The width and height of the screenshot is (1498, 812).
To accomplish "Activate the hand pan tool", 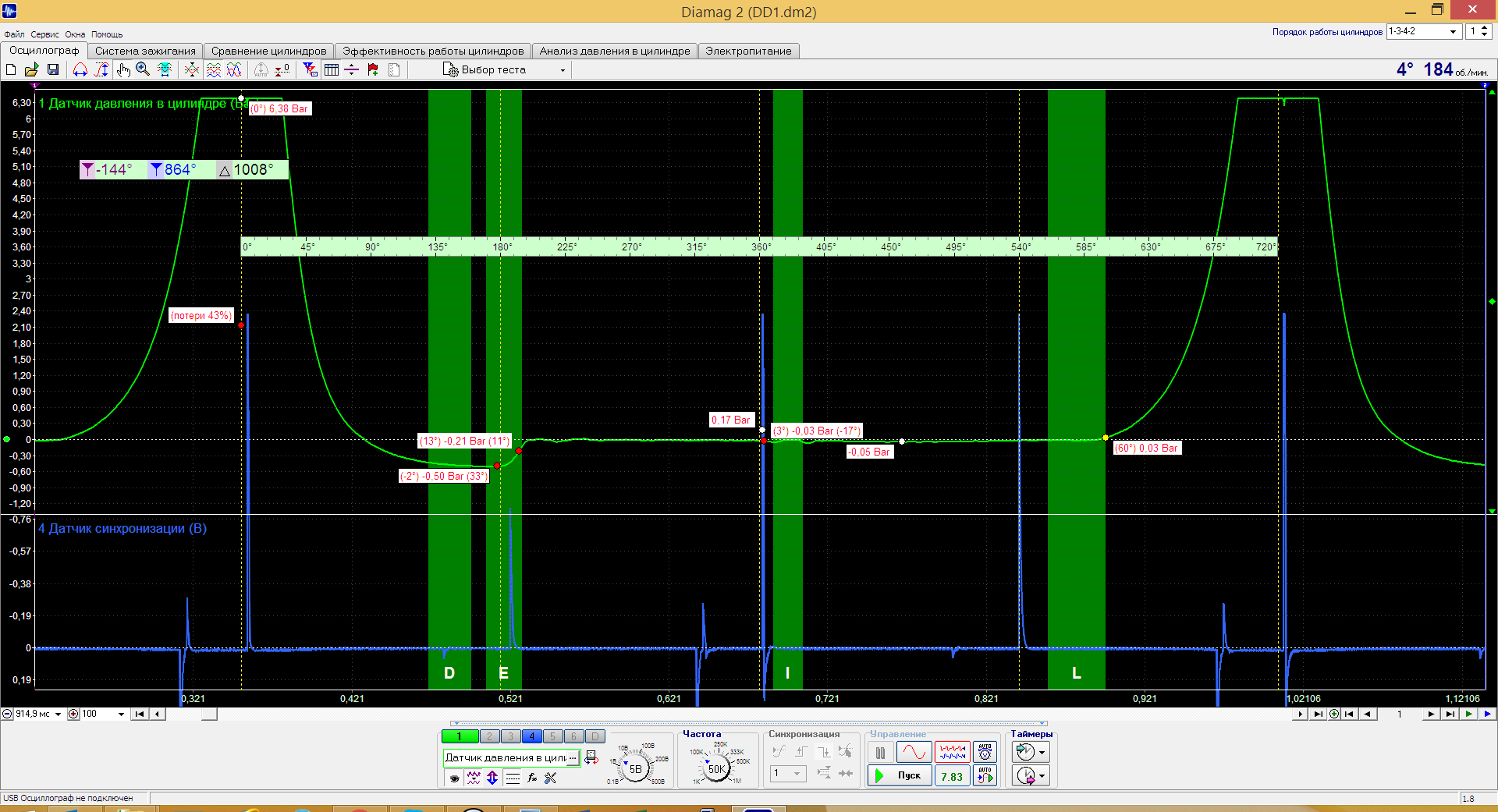I will click(x=122, y=69).
